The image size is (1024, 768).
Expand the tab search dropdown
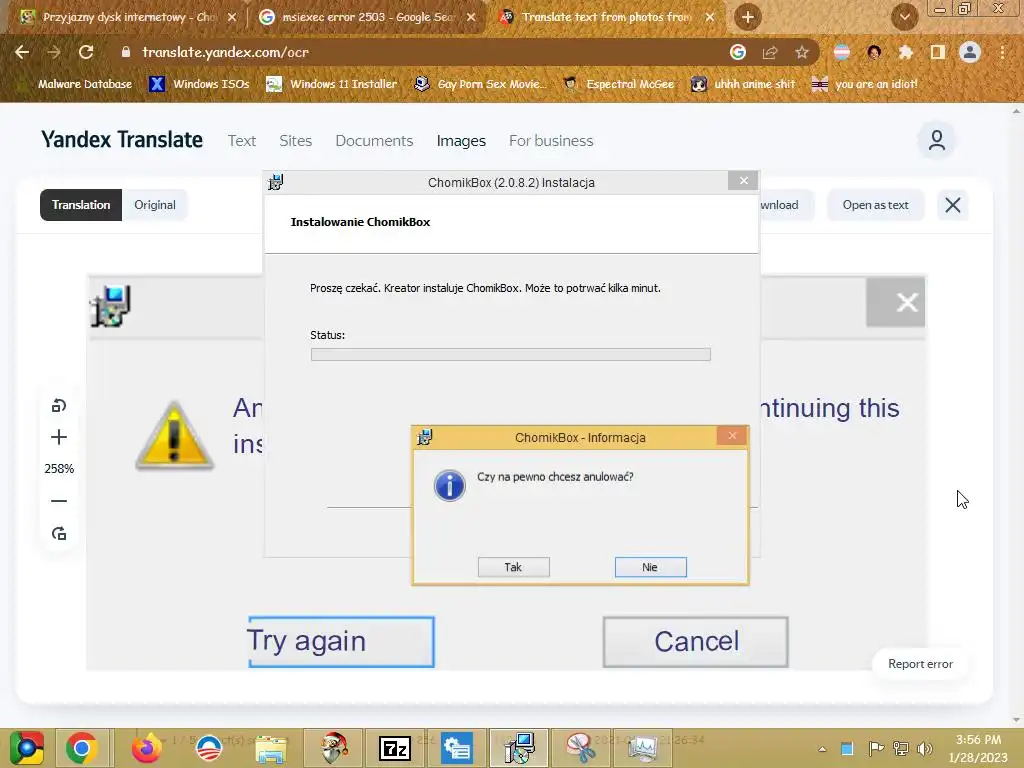coord(904,17)
